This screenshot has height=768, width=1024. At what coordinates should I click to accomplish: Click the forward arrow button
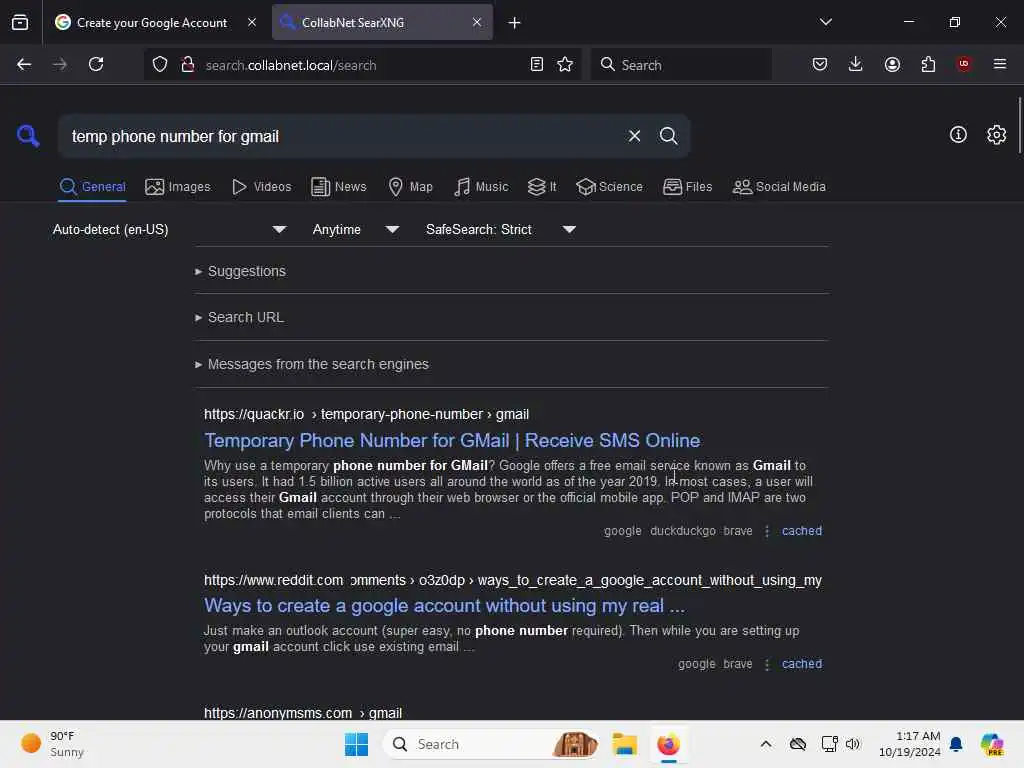(59, 64)
